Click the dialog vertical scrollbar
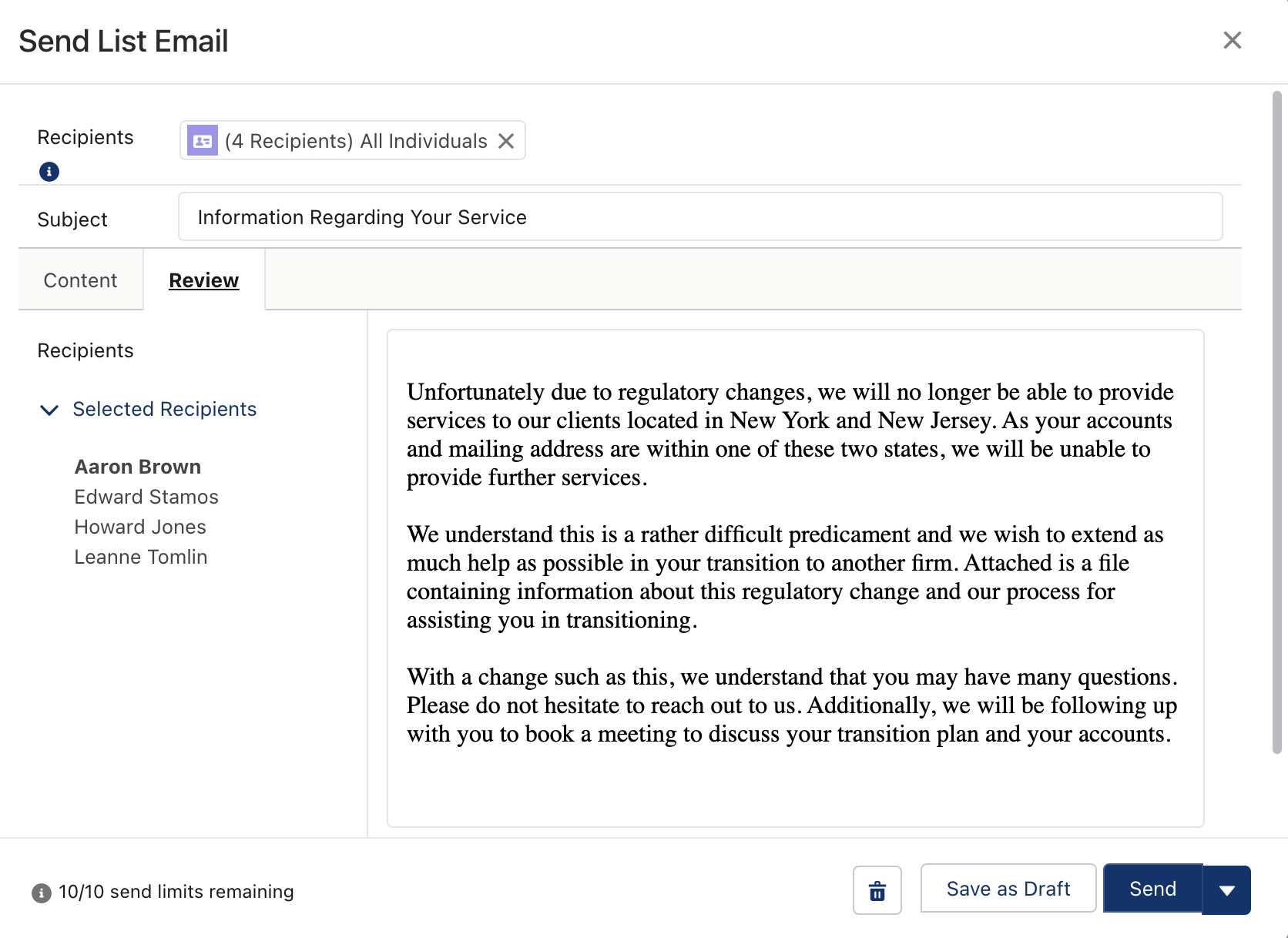This screenshot has width=1288, height=938. pyautogui.click(x=1276, y=422)
